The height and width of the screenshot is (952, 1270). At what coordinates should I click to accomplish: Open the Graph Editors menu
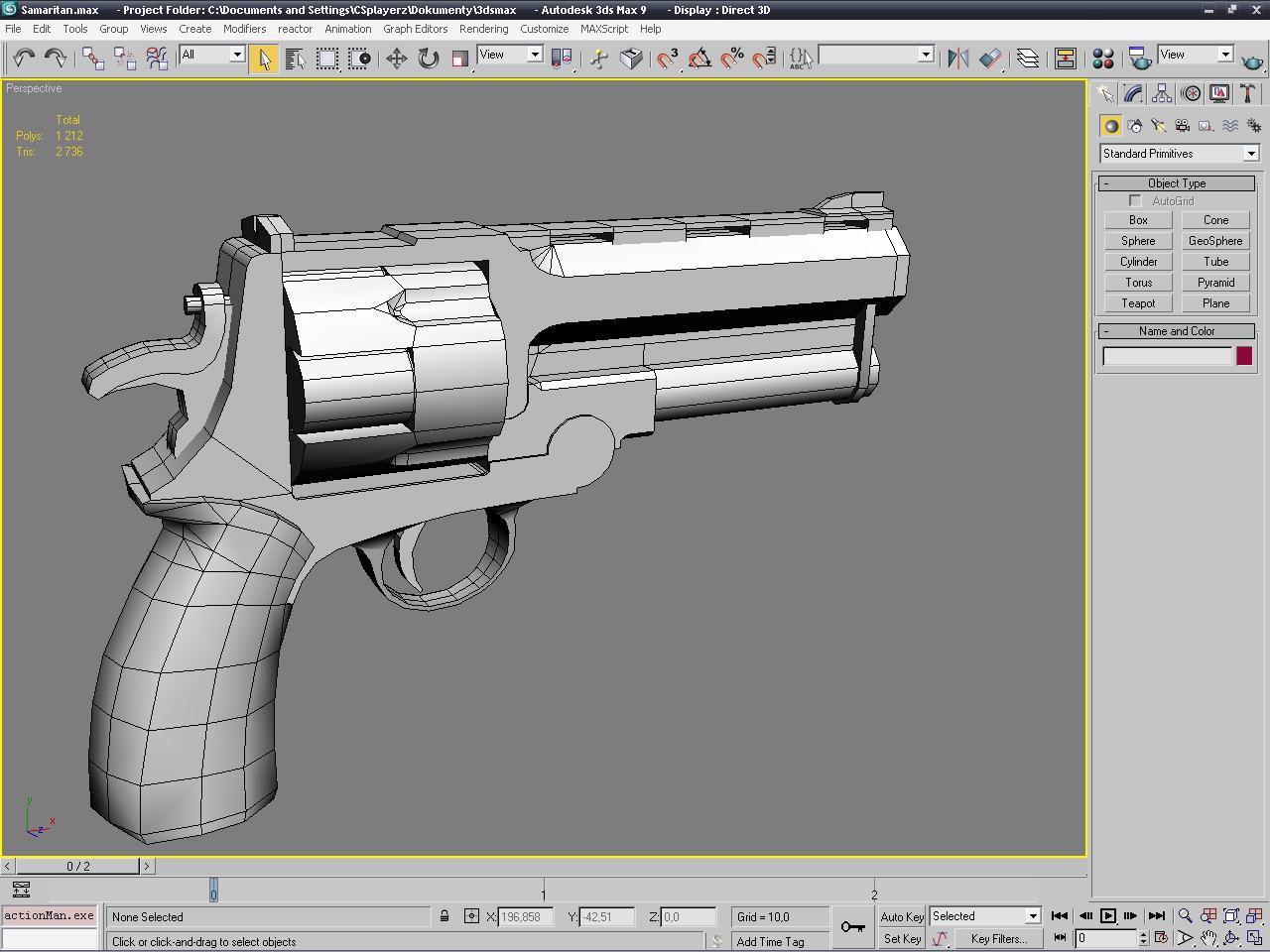coord(415,29)
